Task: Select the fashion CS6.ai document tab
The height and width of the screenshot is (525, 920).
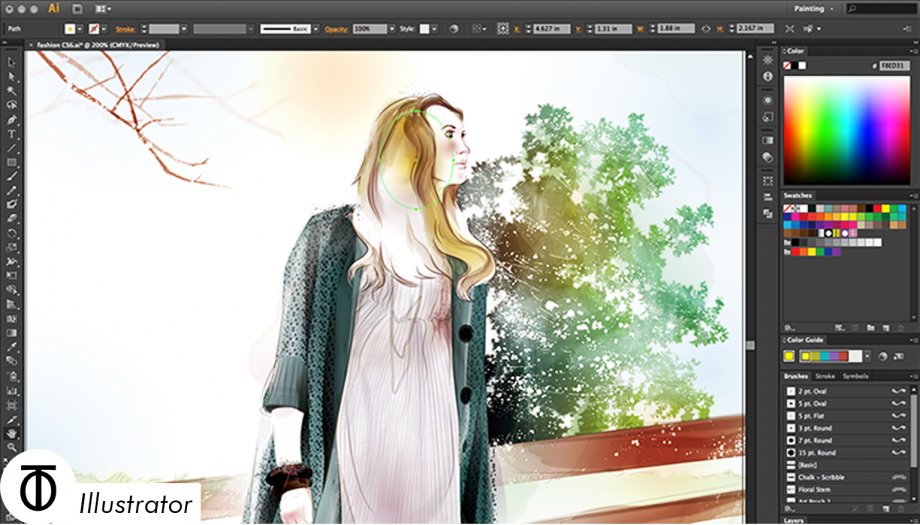Action: point(97,45)
